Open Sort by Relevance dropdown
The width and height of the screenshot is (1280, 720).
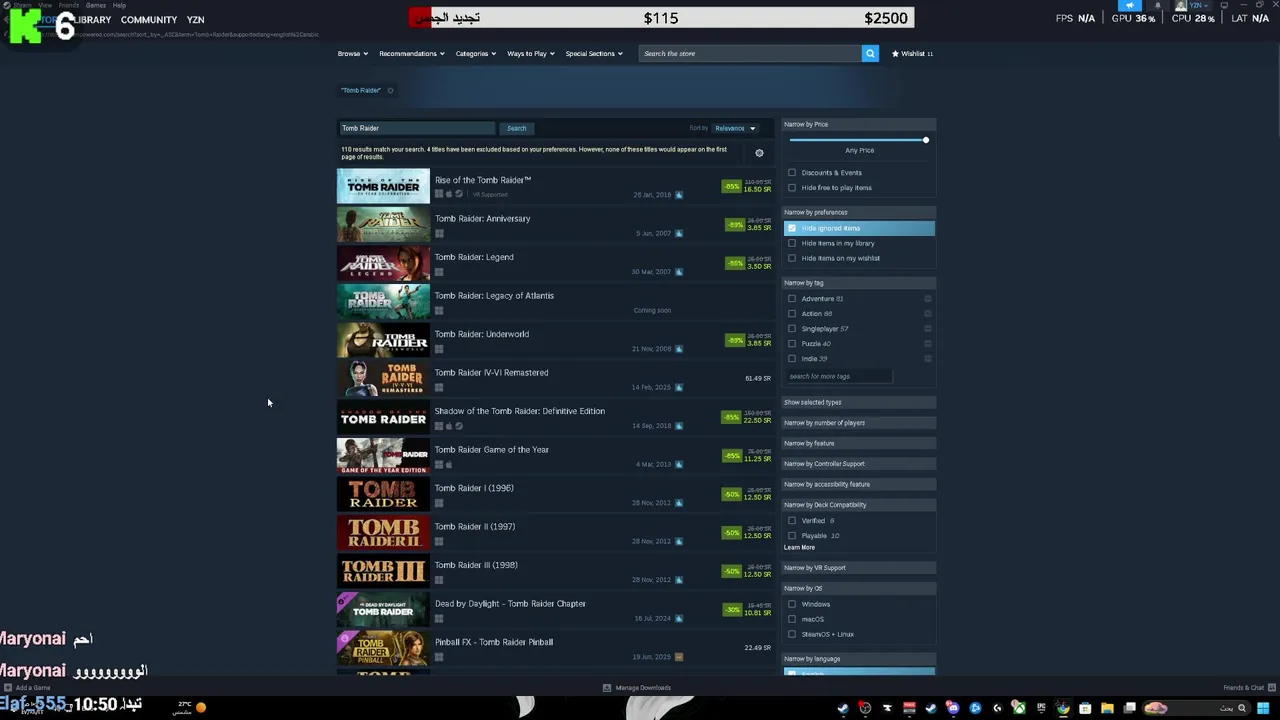point(735,128)
